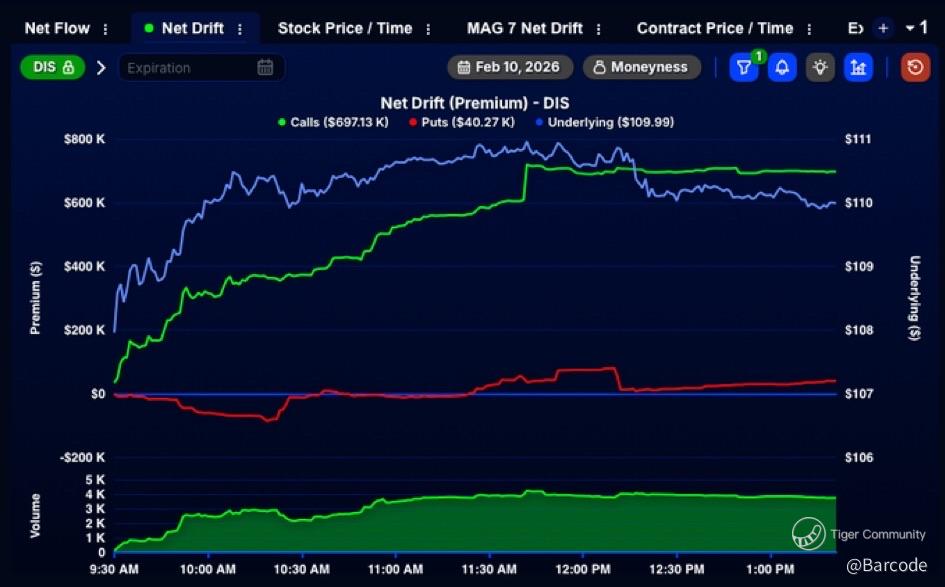Click the 12:00 PM time axis label
Image resolution: width=945 pixels, height=587 pixels.
click(583, 569)
